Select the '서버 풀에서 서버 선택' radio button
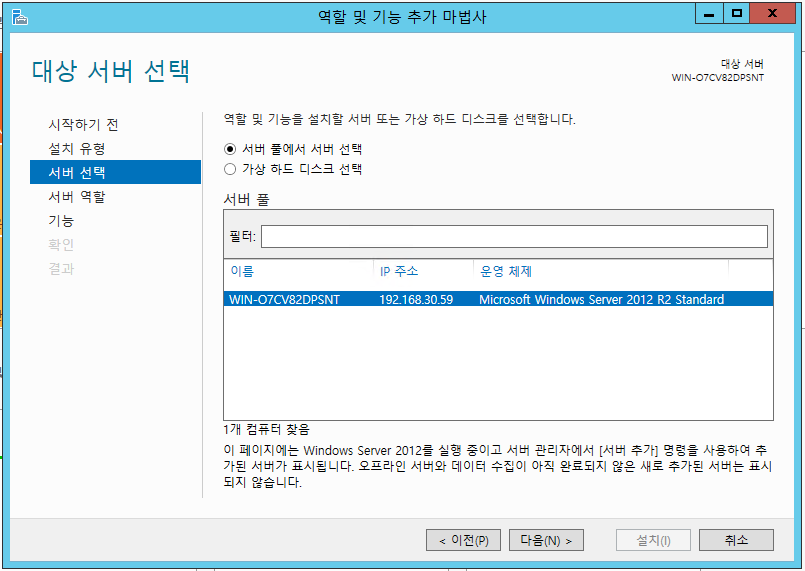This screenshot has height=571, width=805. pyautogui.click(x=230, y=149)
